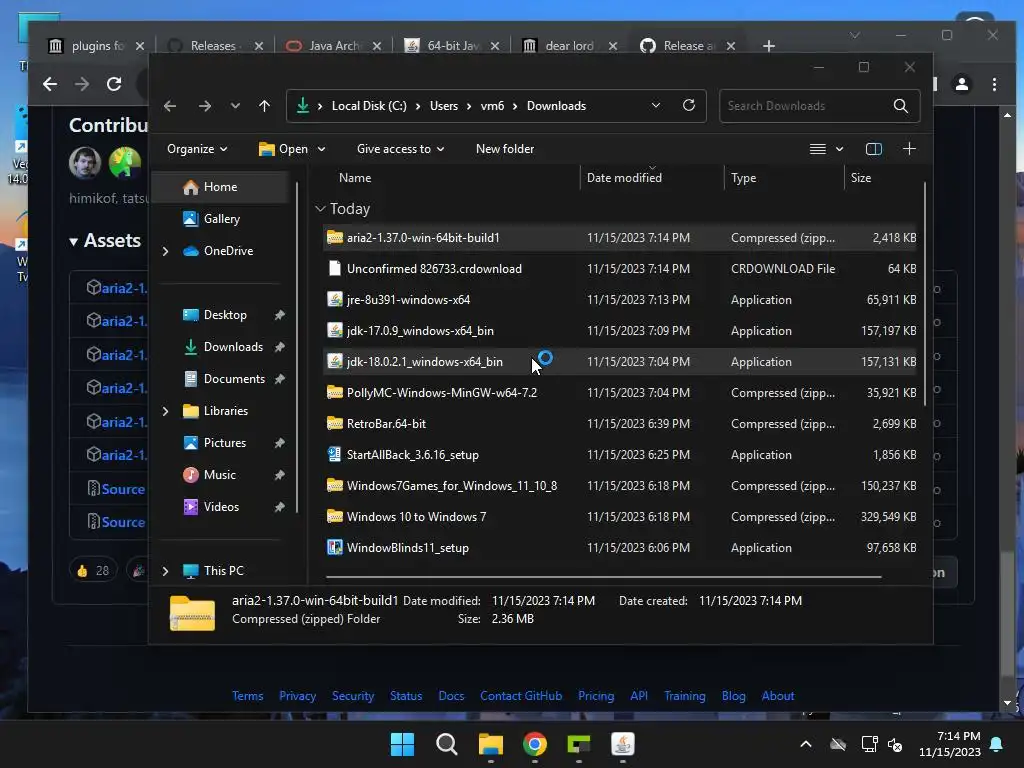The height and width of the screenshot is (768, 1024).
Task: Open Videos quick access folder
Action: (221, 507)
